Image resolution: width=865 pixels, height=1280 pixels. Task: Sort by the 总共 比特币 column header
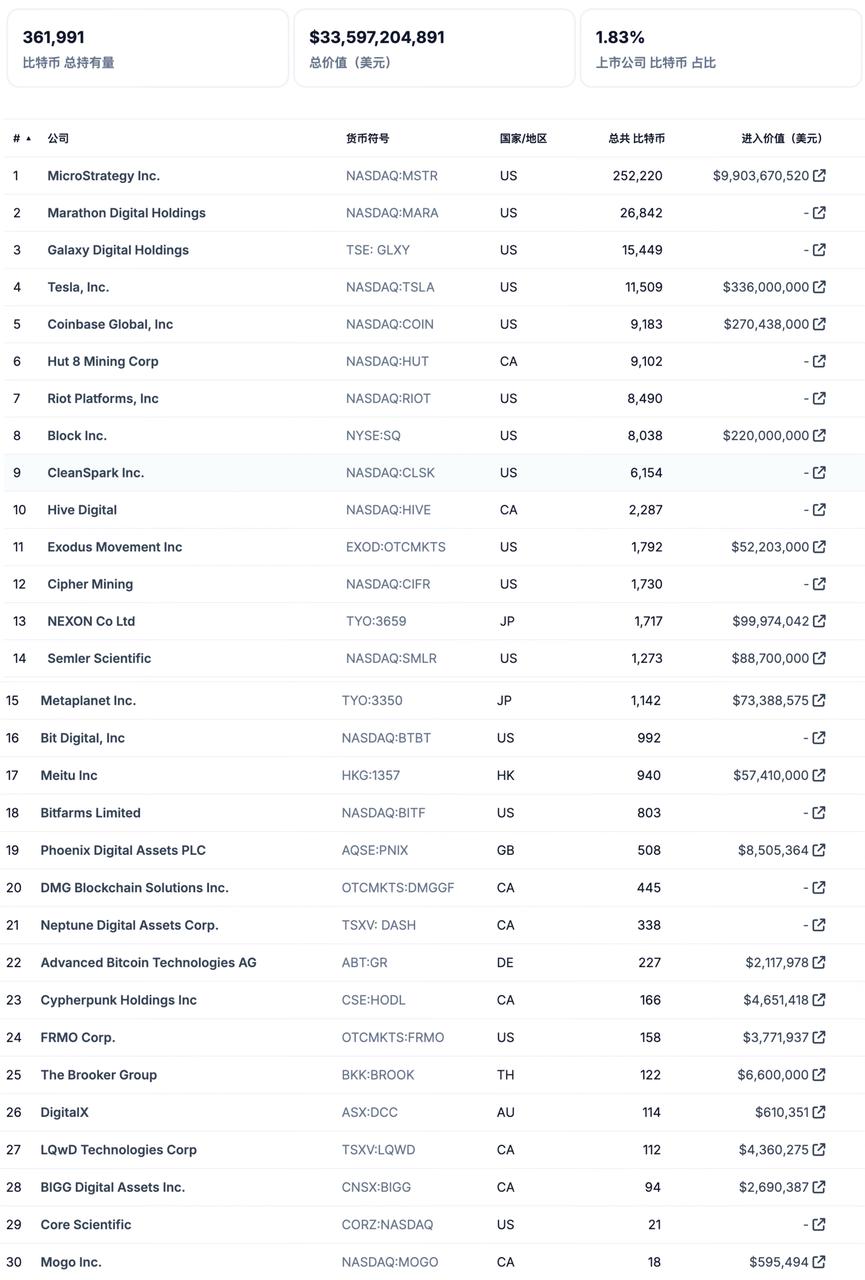click(636, 139)
